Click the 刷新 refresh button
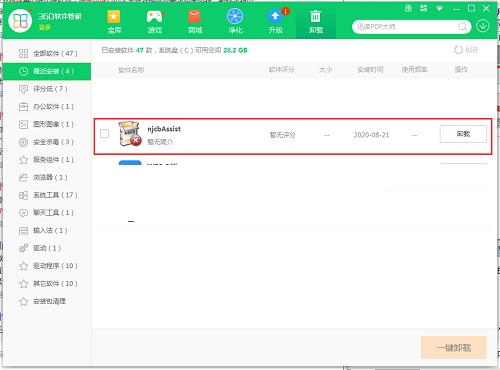The height and width of the screenshot is (370, 500). pyautogui.click(x=466, y=50)
